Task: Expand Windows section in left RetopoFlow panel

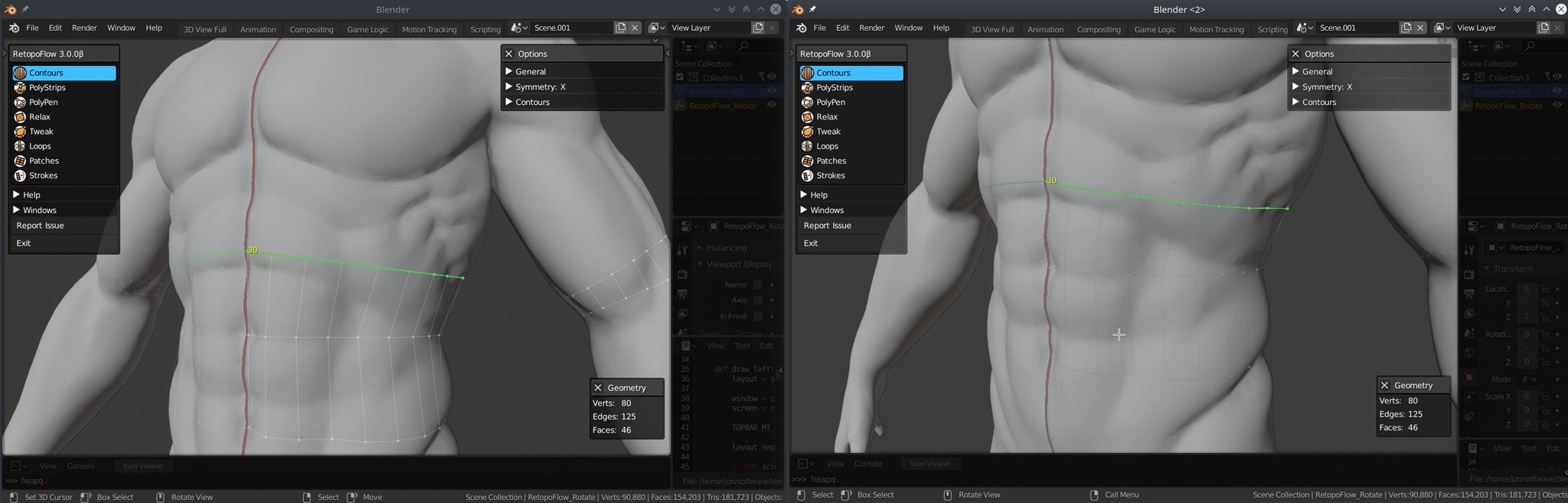Action: tap(64, 210)
